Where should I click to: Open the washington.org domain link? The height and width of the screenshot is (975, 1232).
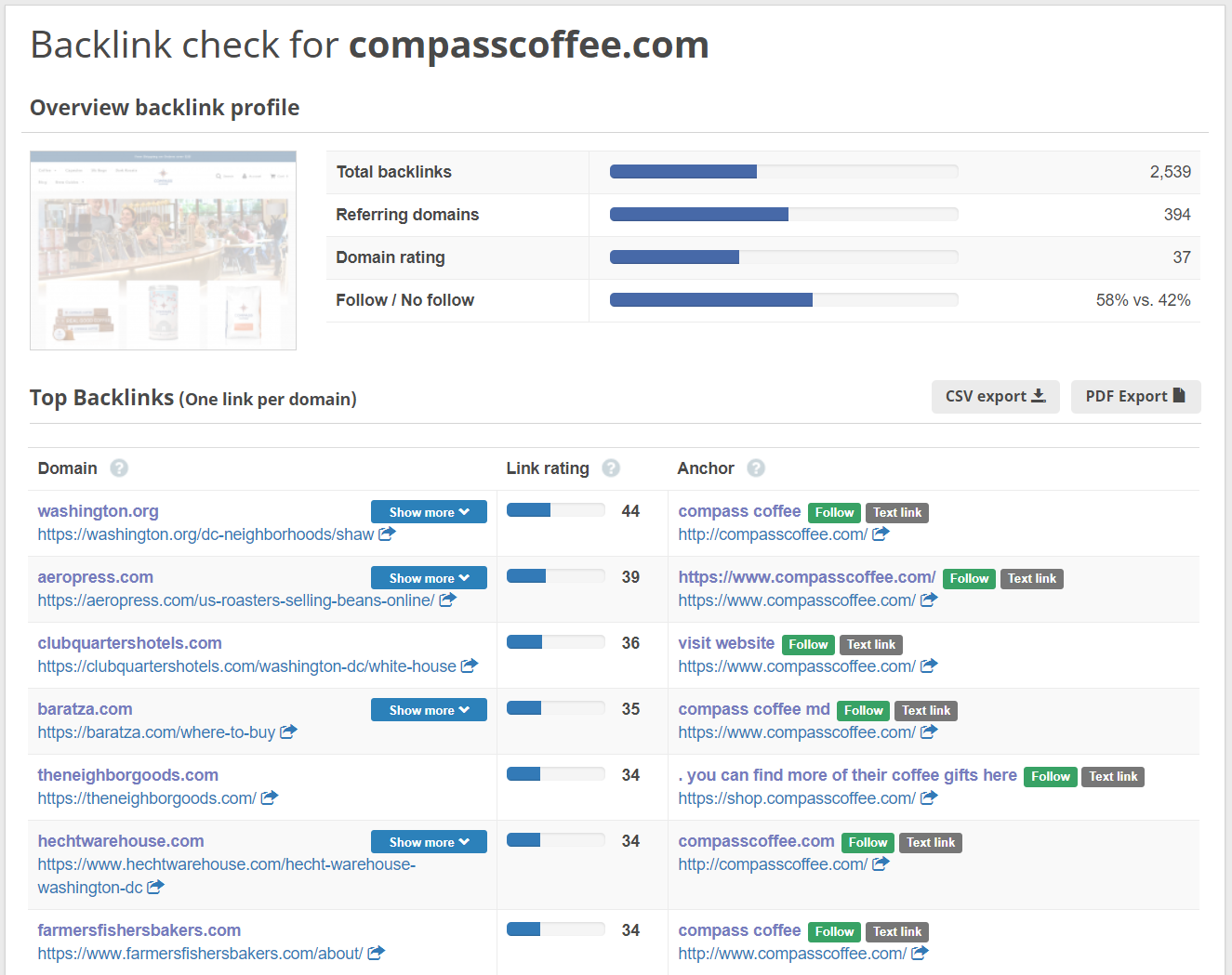[x=99, y=510]
